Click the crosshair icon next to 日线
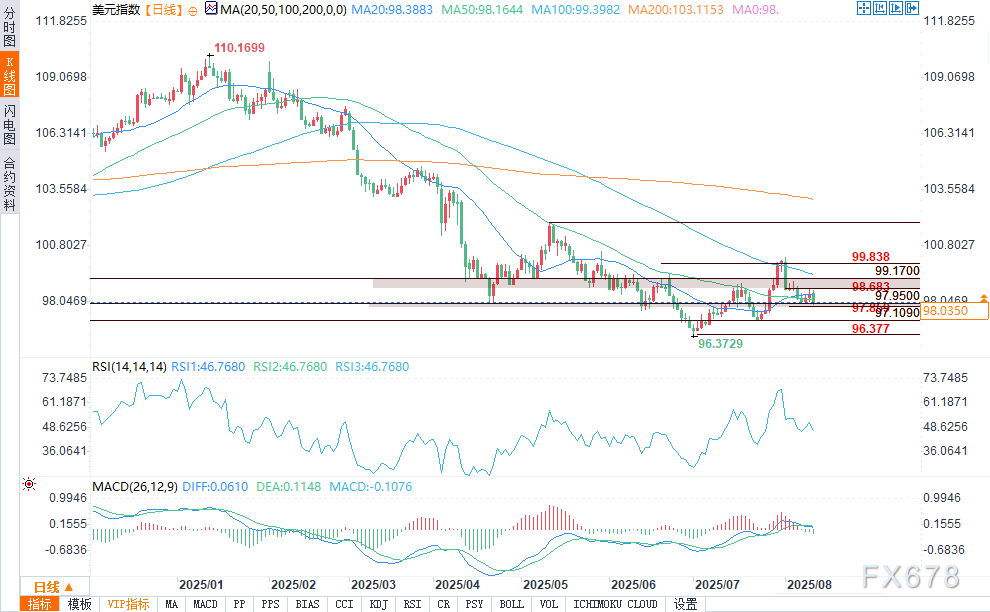 (x=192, y=9)
